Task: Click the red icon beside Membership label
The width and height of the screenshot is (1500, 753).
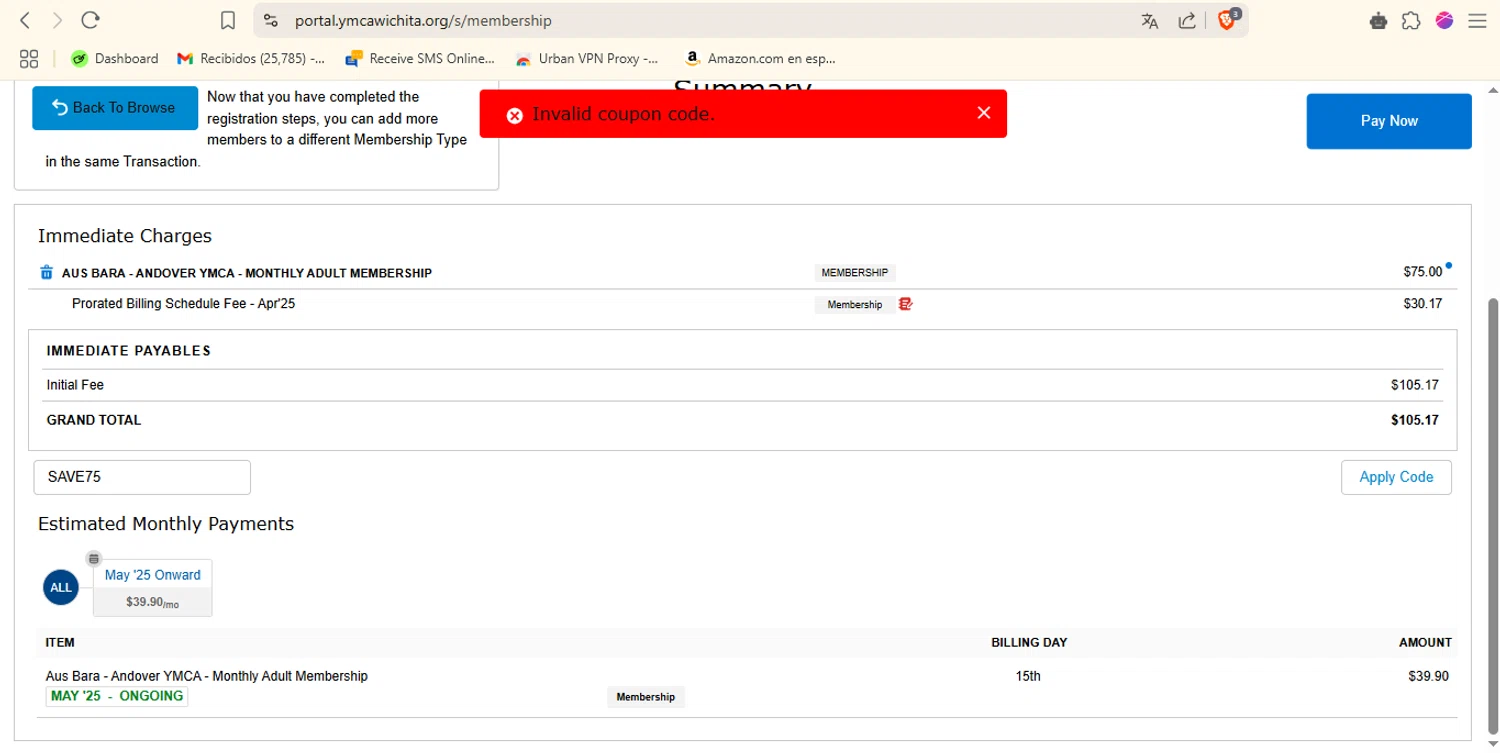Action: click(906, 304)
